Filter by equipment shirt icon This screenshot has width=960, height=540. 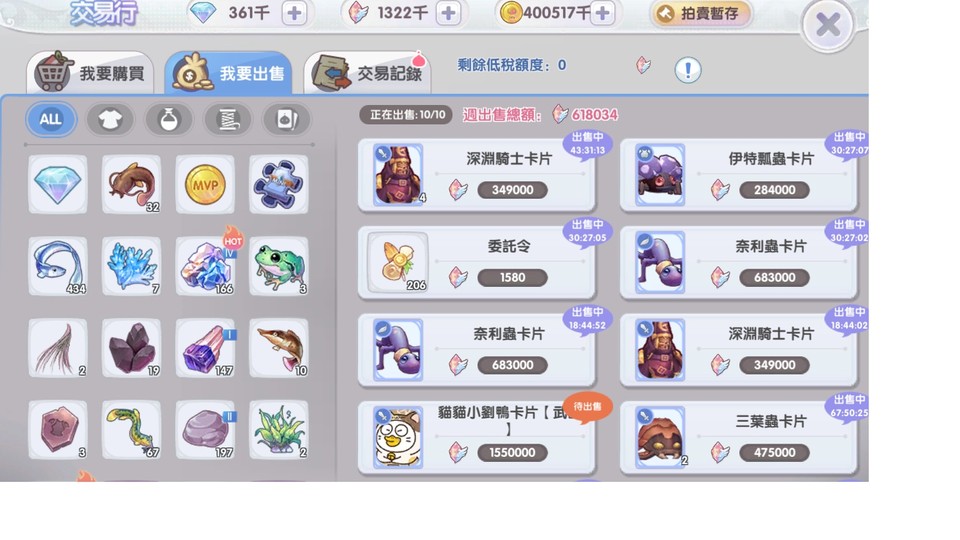point(110,119)
